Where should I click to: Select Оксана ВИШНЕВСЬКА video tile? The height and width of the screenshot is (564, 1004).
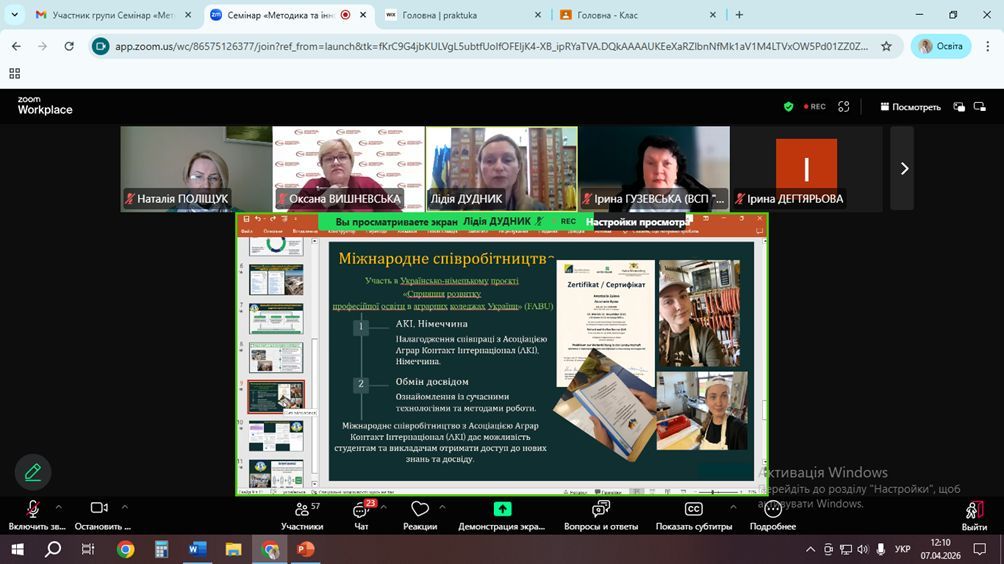tap(348, 168)
